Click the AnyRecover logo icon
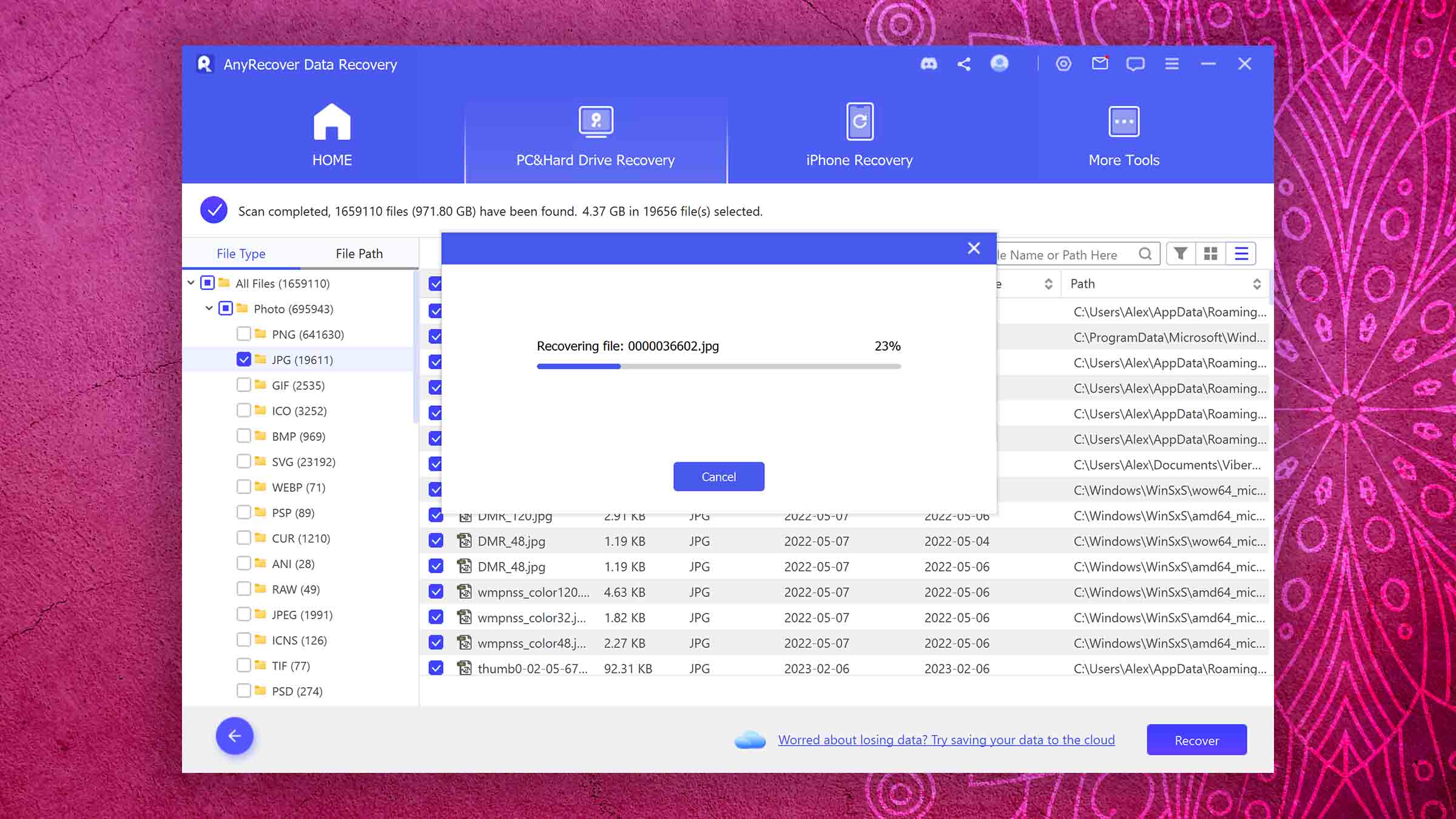1456x819 pixels. [x=204, y=64]
